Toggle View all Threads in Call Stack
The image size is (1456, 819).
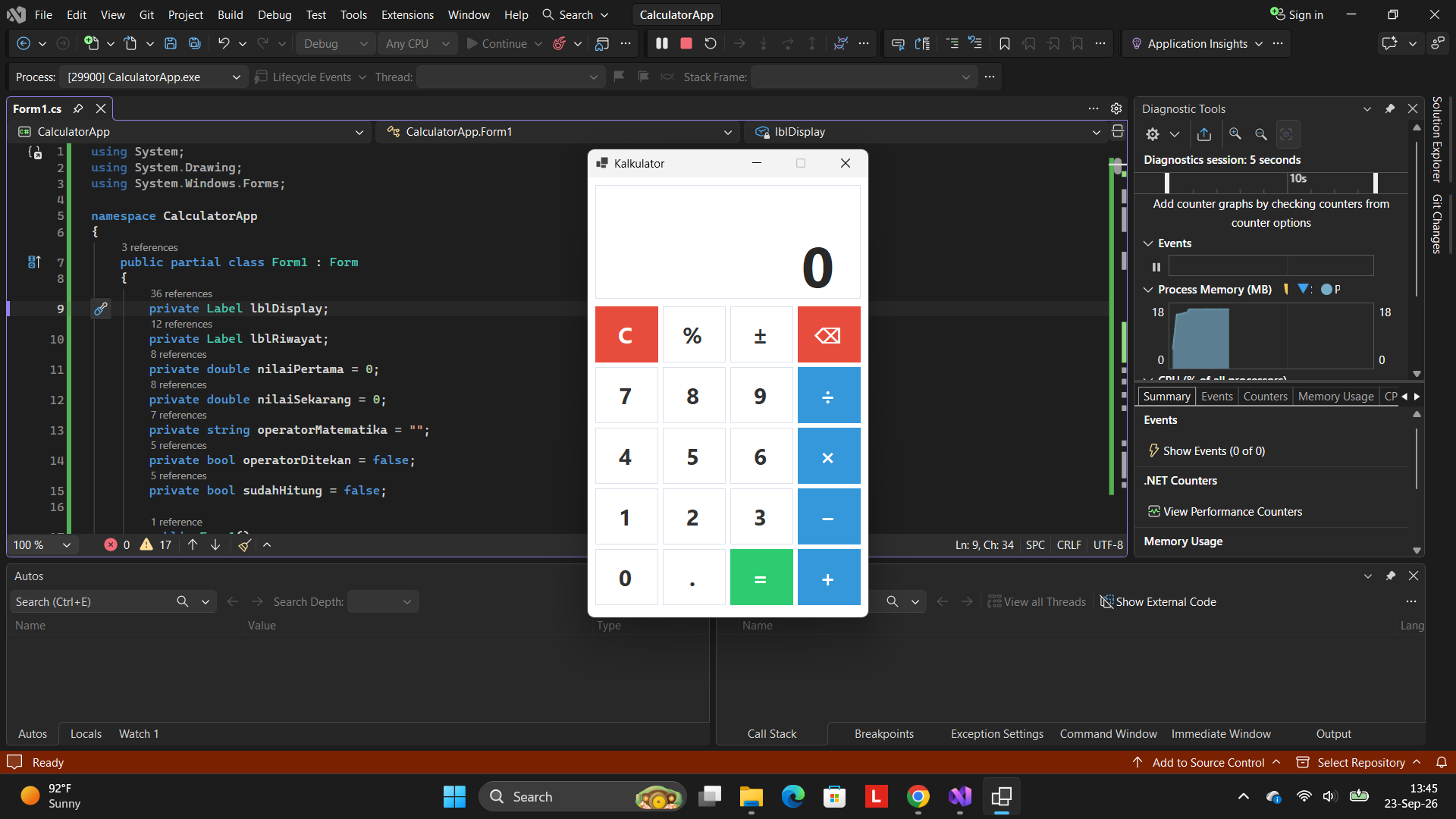[1037, 602]
